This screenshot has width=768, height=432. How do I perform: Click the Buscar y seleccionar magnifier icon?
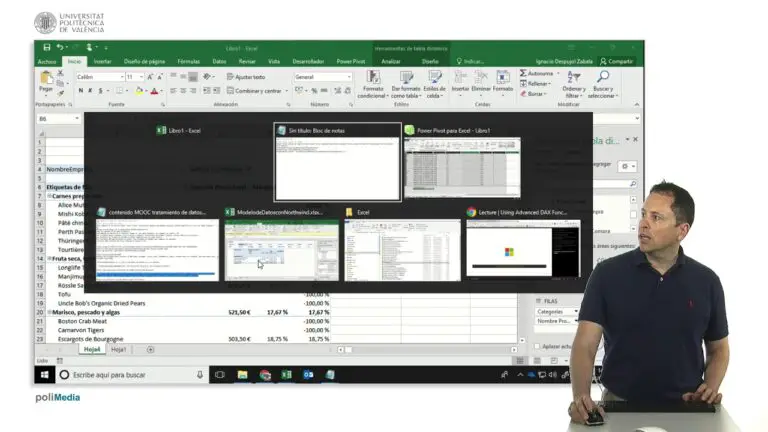603,77
